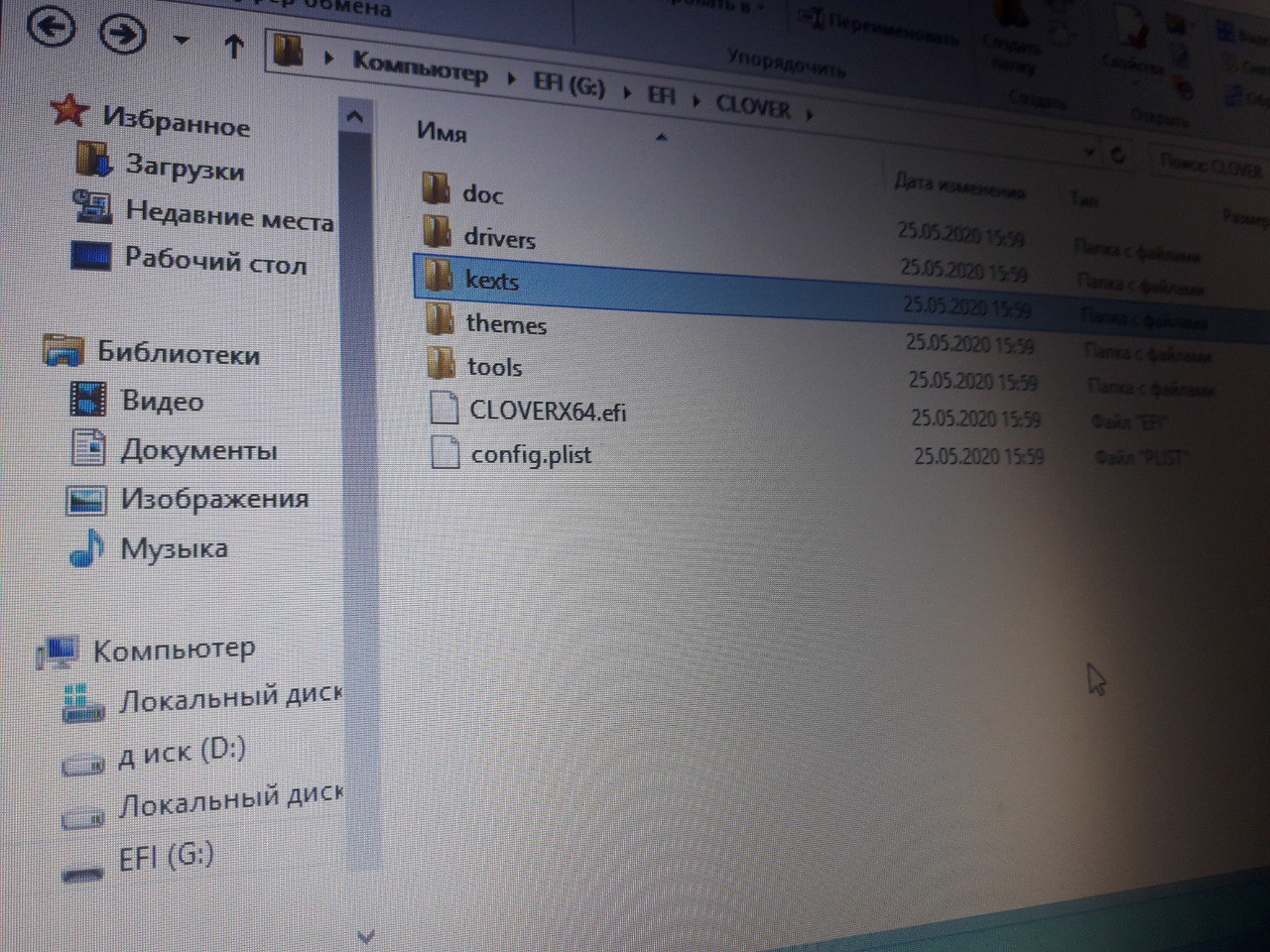Click the Документы library icon
This screenshot has width=1270, height=952.
pyautogui.click(x=87, y=447)
